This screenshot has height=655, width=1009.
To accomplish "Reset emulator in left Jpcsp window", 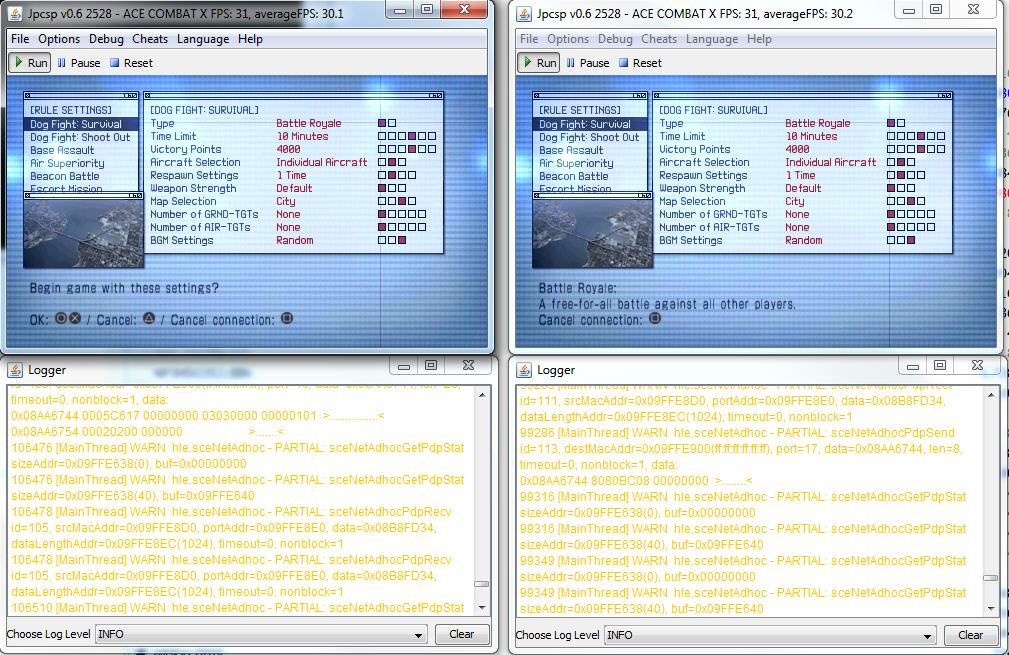I will point(131,62).
